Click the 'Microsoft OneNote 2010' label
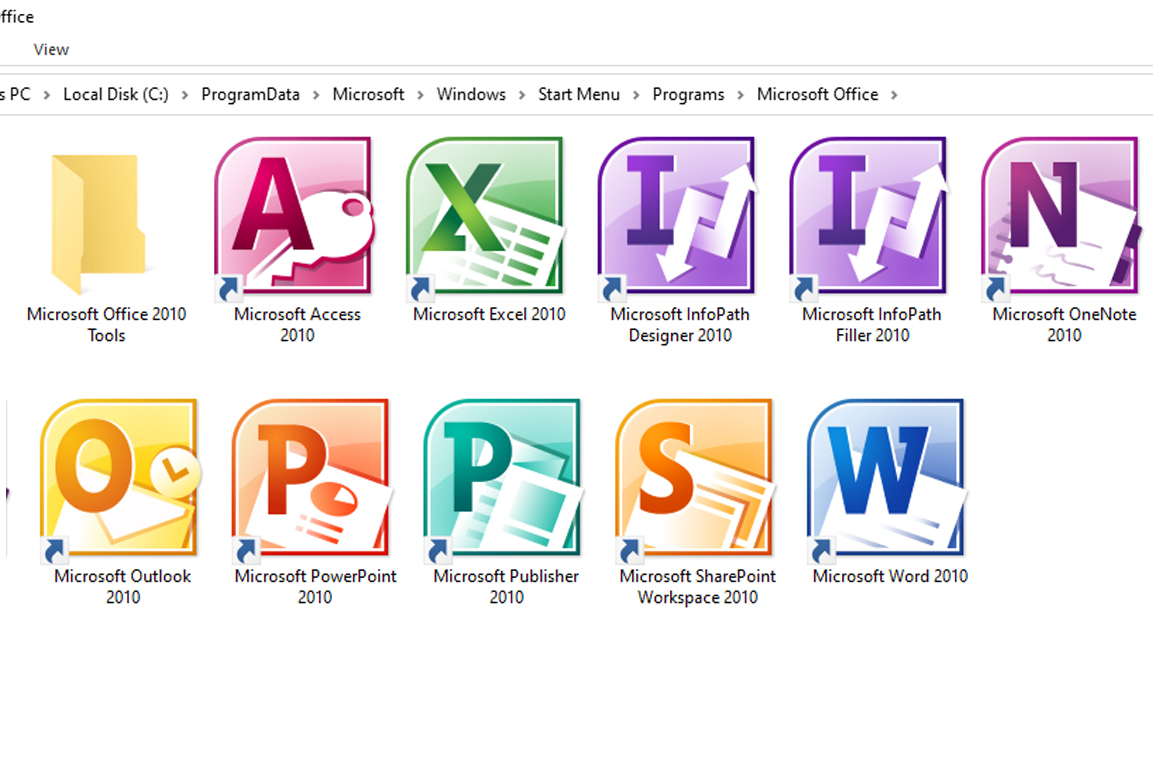The width and height of the screenshot is (1153, 771). pos(1064,325)
